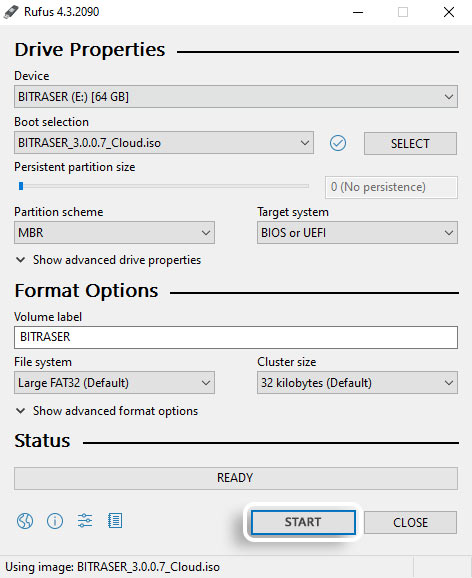
Task: Close the Rufus window with X
Action: [449, 12]
